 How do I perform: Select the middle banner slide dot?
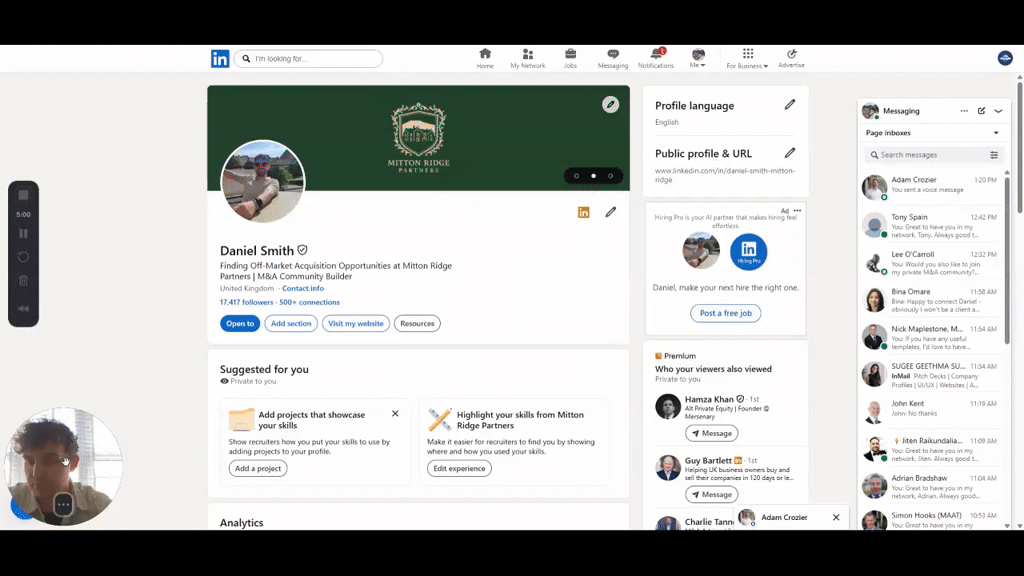[593, 176]
